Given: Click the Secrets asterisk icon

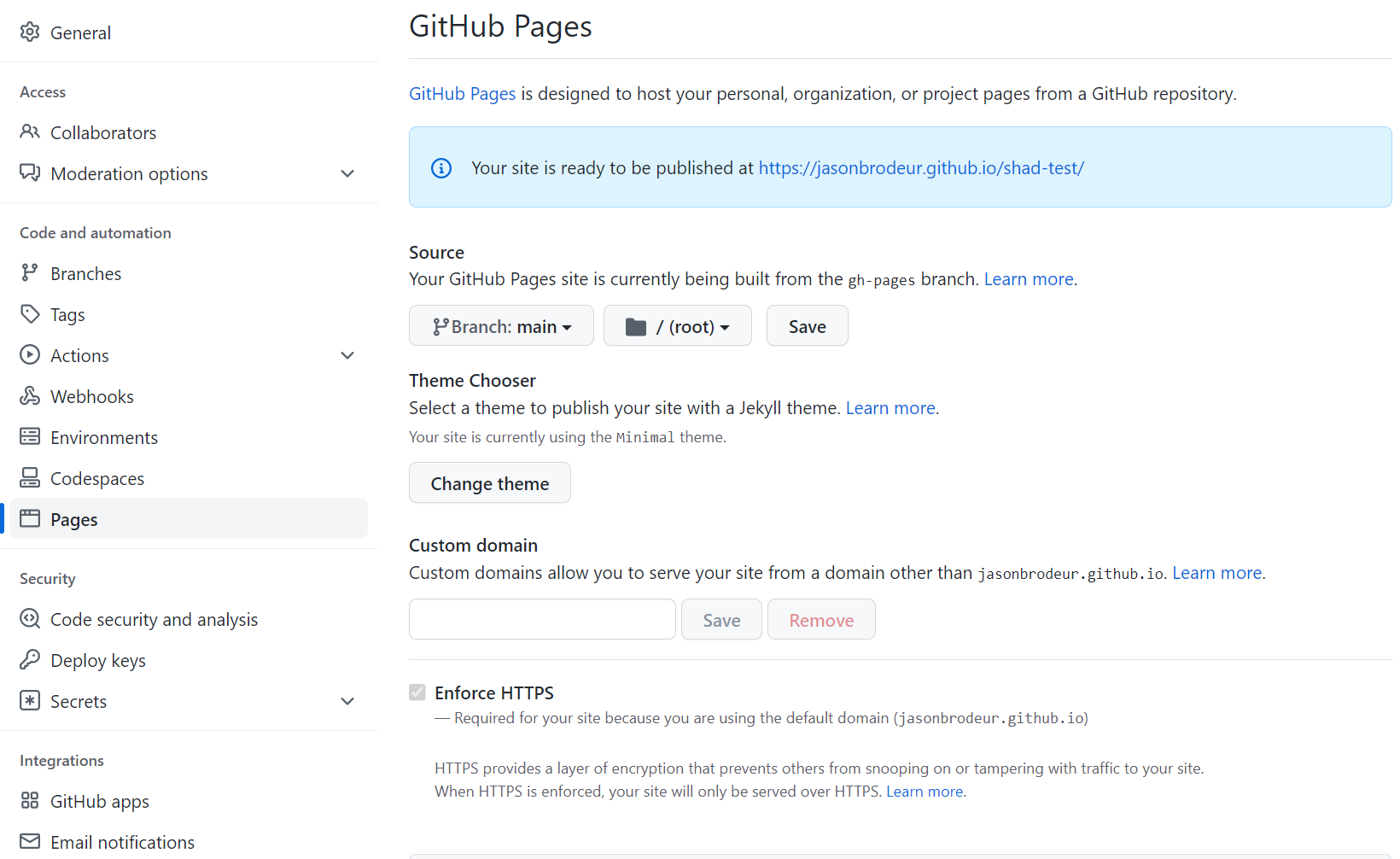Looking at the screenshot, I should coord(30,701).
